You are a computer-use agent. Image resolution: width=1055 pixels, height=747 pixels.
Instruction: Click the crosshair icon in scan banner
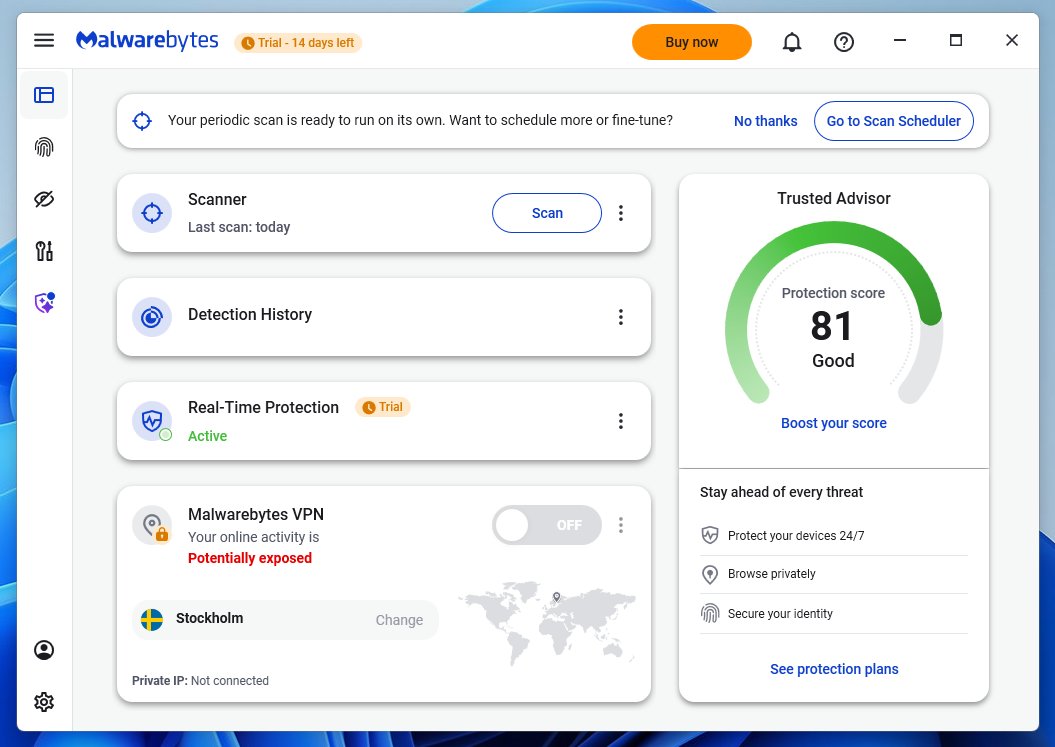(142, 121)
